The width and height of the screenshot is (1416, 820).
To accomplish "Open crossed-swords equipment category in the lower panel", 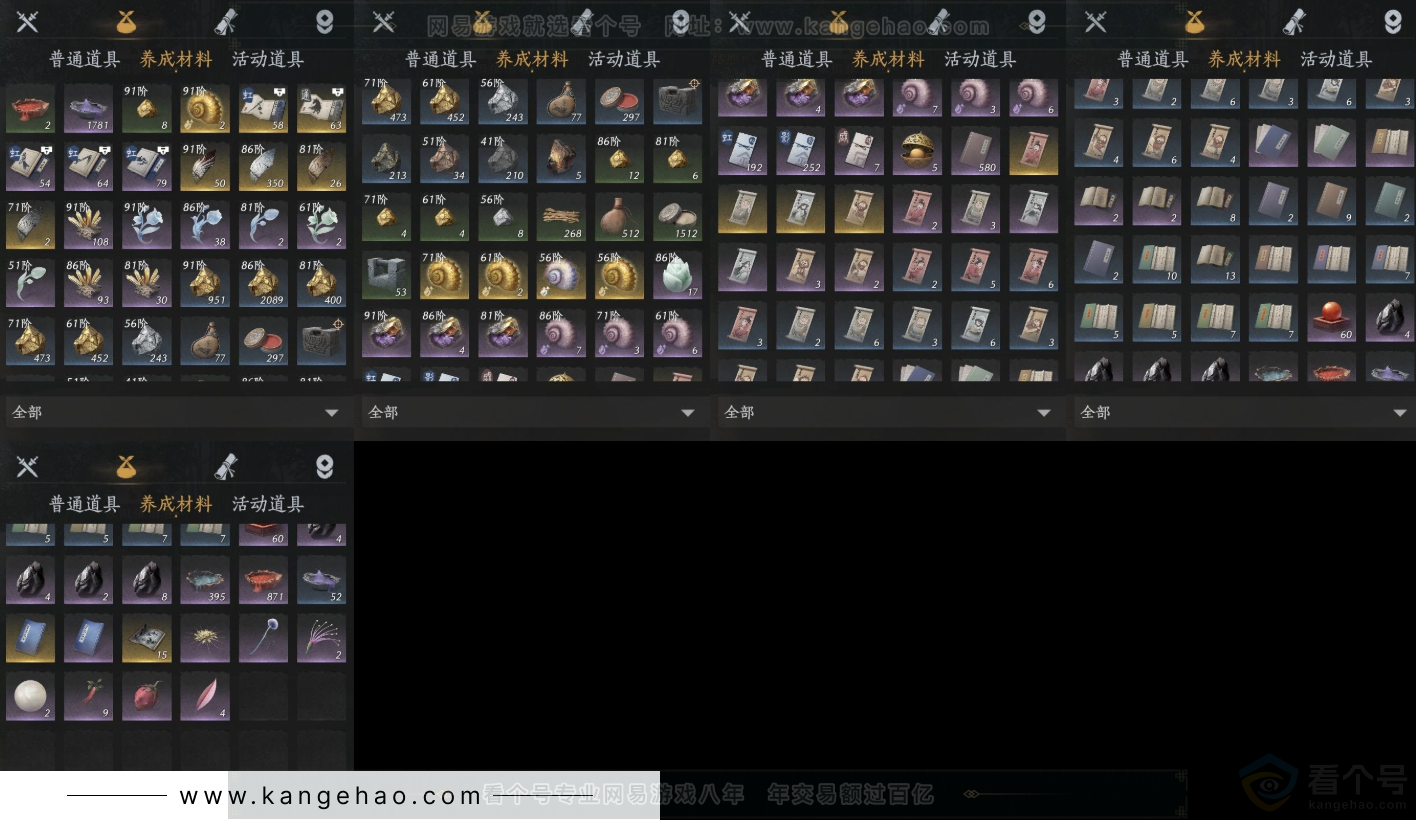I will click(27, 466).
